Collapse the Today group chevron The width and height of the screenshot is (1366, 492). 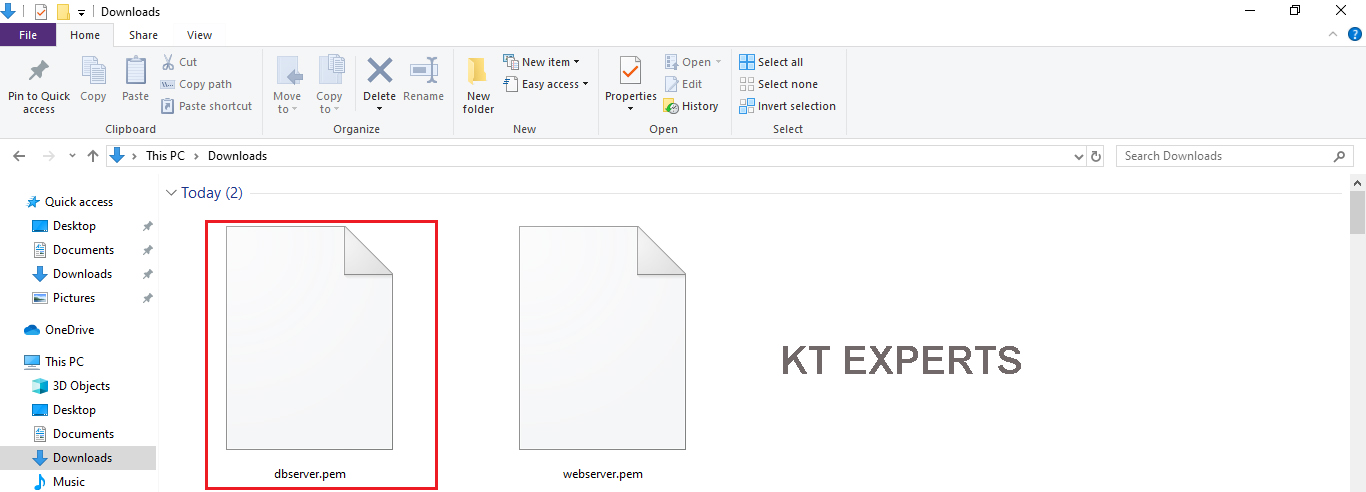click(x=171, y=193)
